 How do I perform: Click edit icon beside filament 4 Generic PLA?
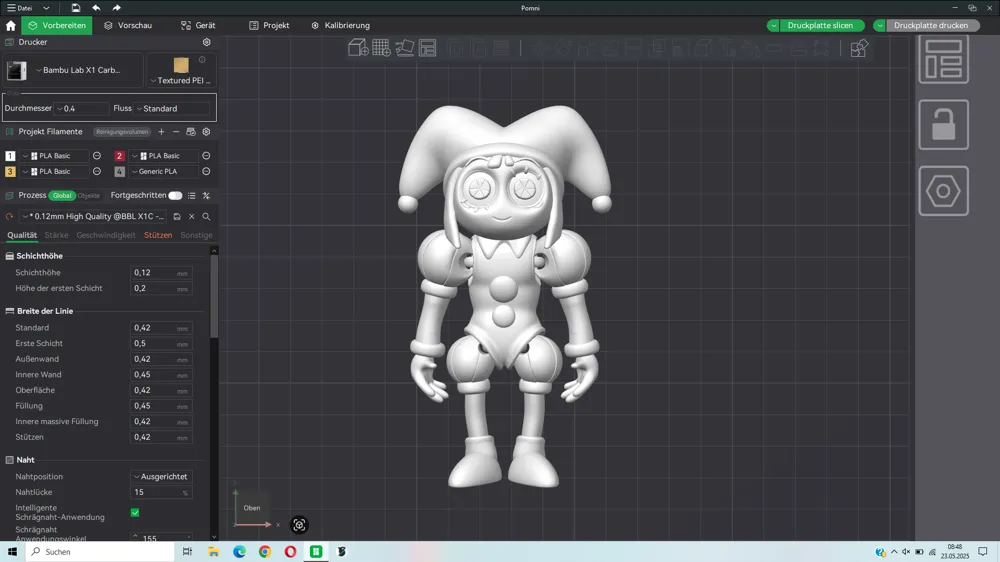(206, 171)
